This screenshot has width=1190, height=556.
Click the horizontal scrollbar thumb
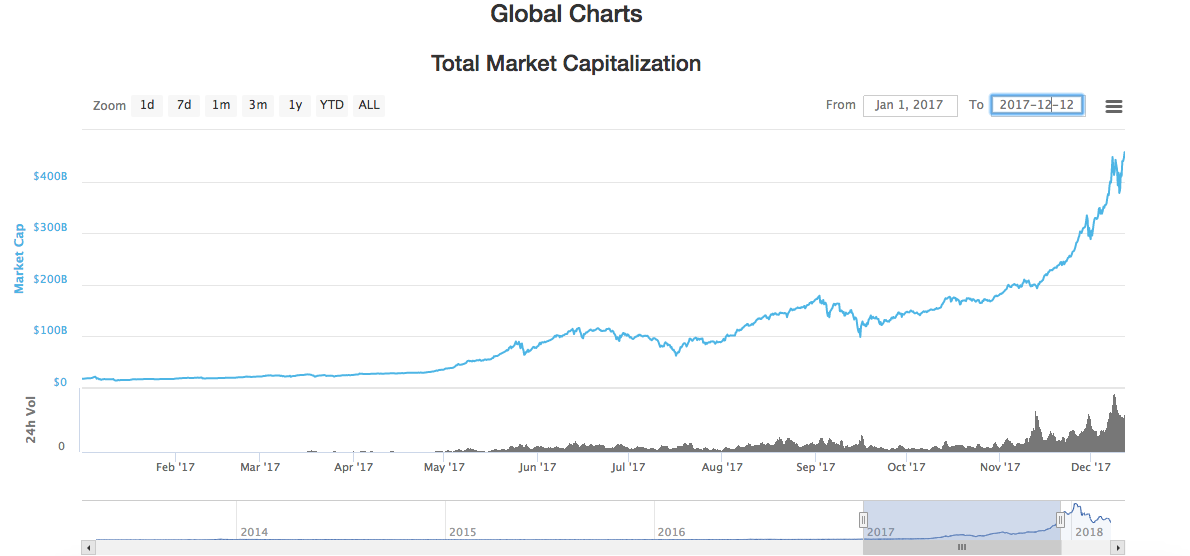[961, 548]
